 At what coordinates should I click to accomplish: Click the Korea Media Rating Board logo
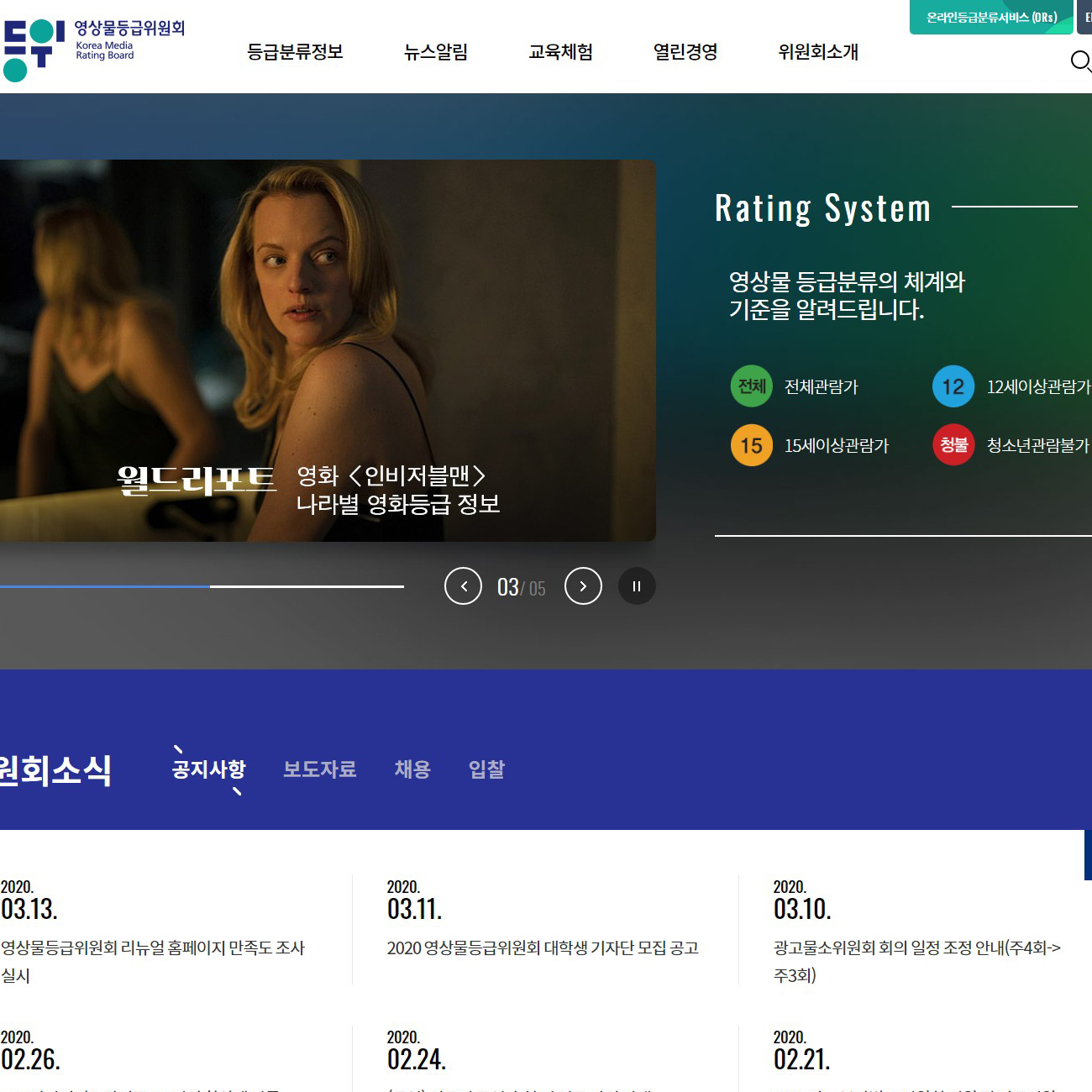pyautogui.click(x=92, y=50)
